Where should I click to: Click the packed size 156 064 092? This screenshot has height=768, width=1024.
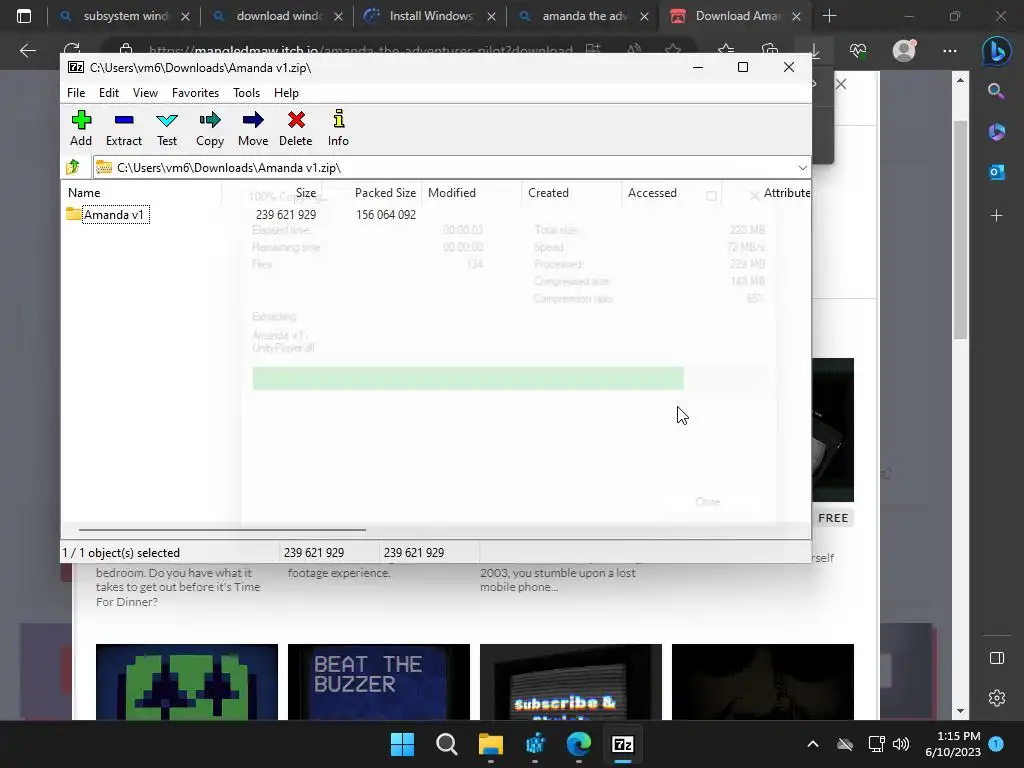point(386,215)
